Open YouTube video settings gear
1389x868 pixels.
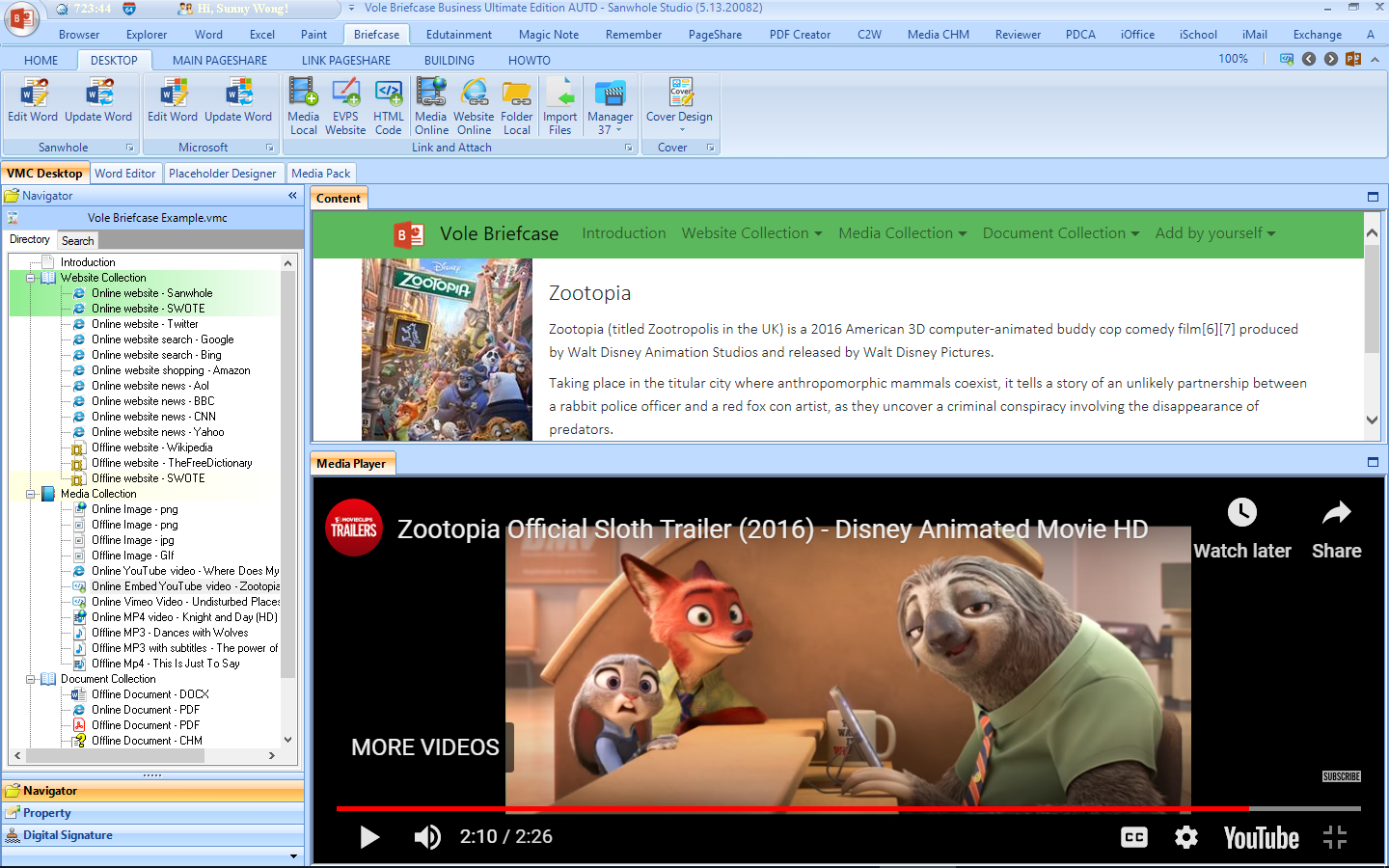click(x=1185, y=837)
